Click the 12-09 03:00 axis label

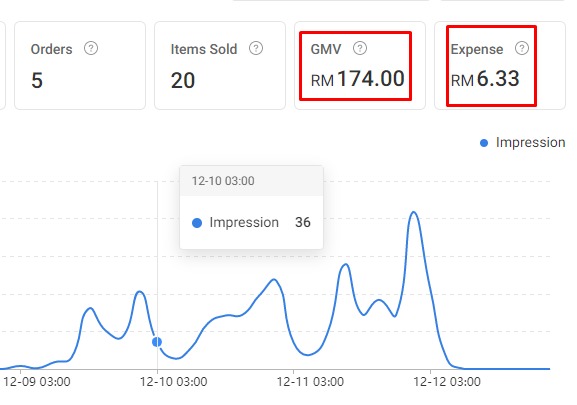click(x=36, y=381)
